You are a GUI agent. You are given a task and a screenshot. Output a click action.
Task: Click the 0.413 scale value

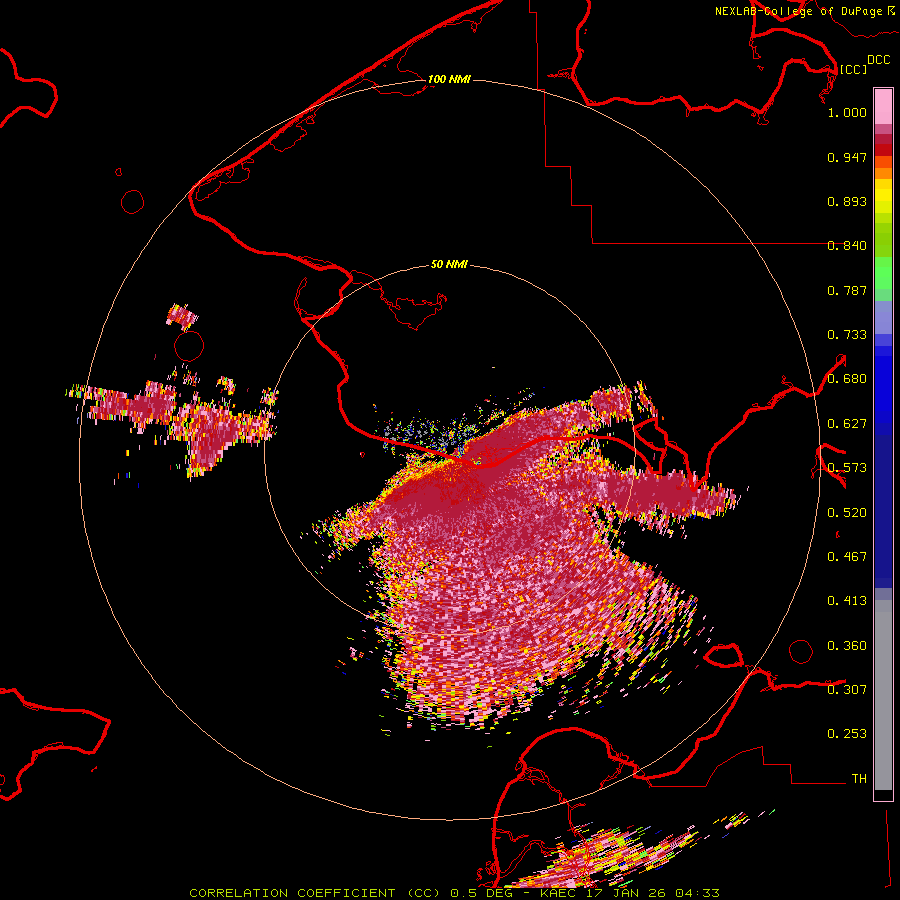point(847,601)
